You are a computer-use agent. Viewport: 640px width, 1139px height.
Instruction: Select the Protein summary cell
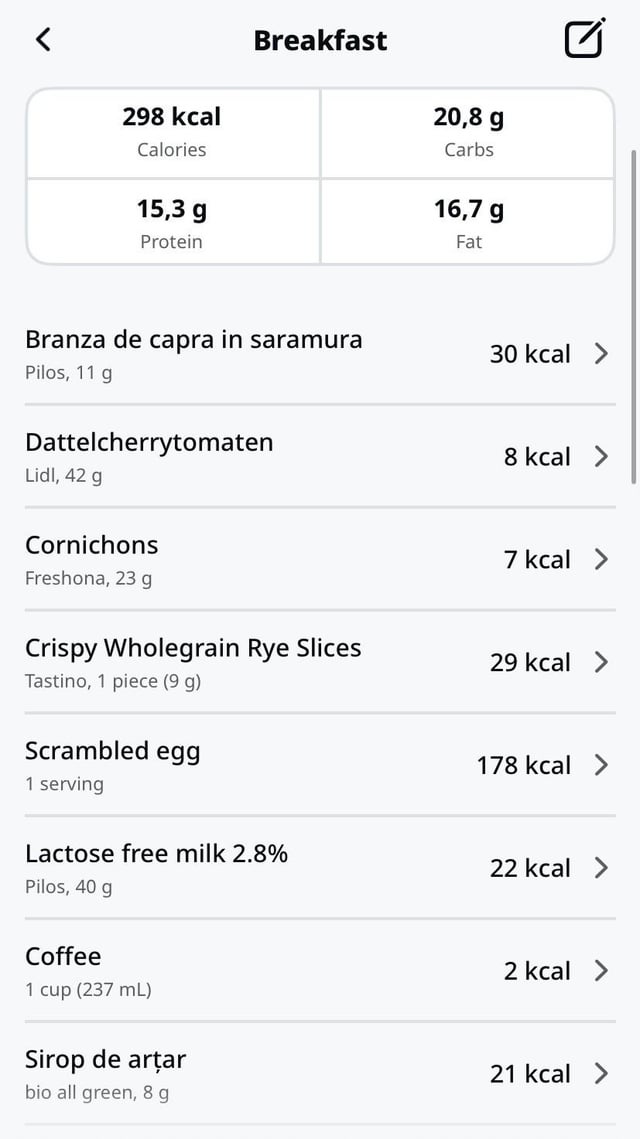pyautogui.click(x=172, y=223)
